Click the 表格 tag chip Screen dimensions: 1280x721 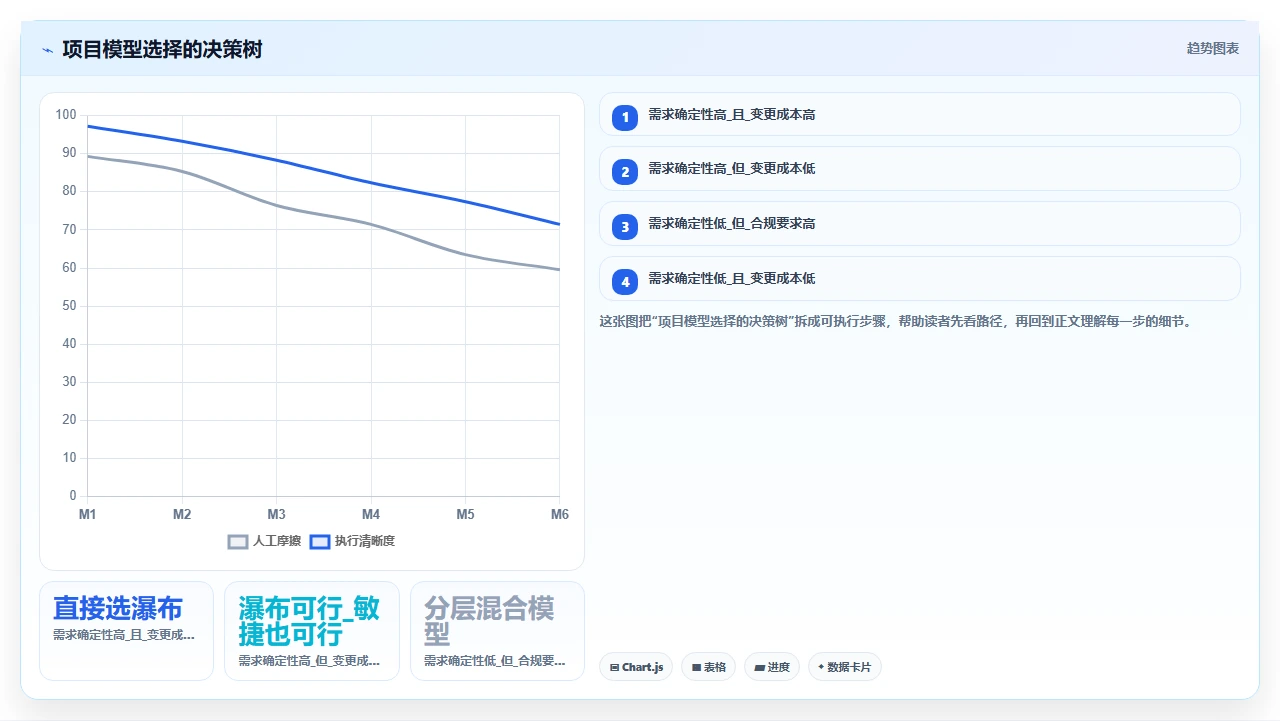[709, 667]
